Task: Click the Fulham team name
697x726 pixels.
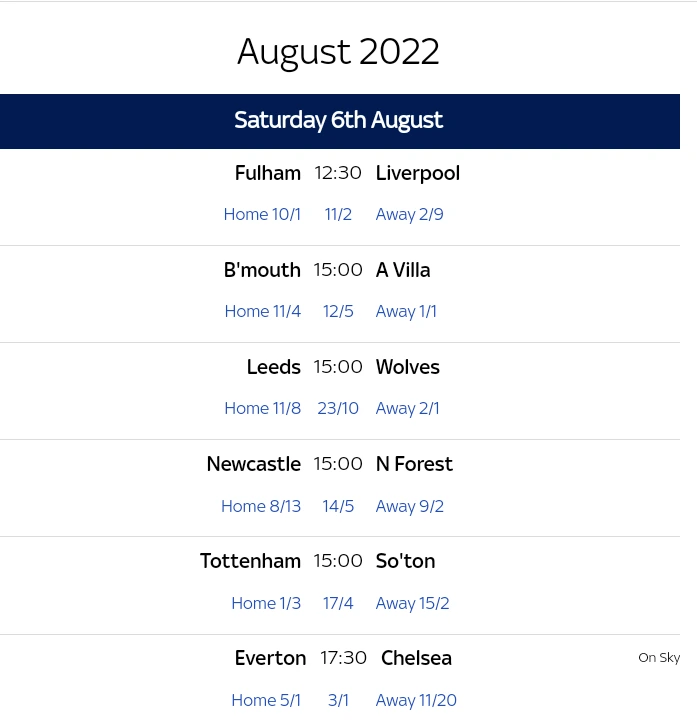Action: [267, 173]
